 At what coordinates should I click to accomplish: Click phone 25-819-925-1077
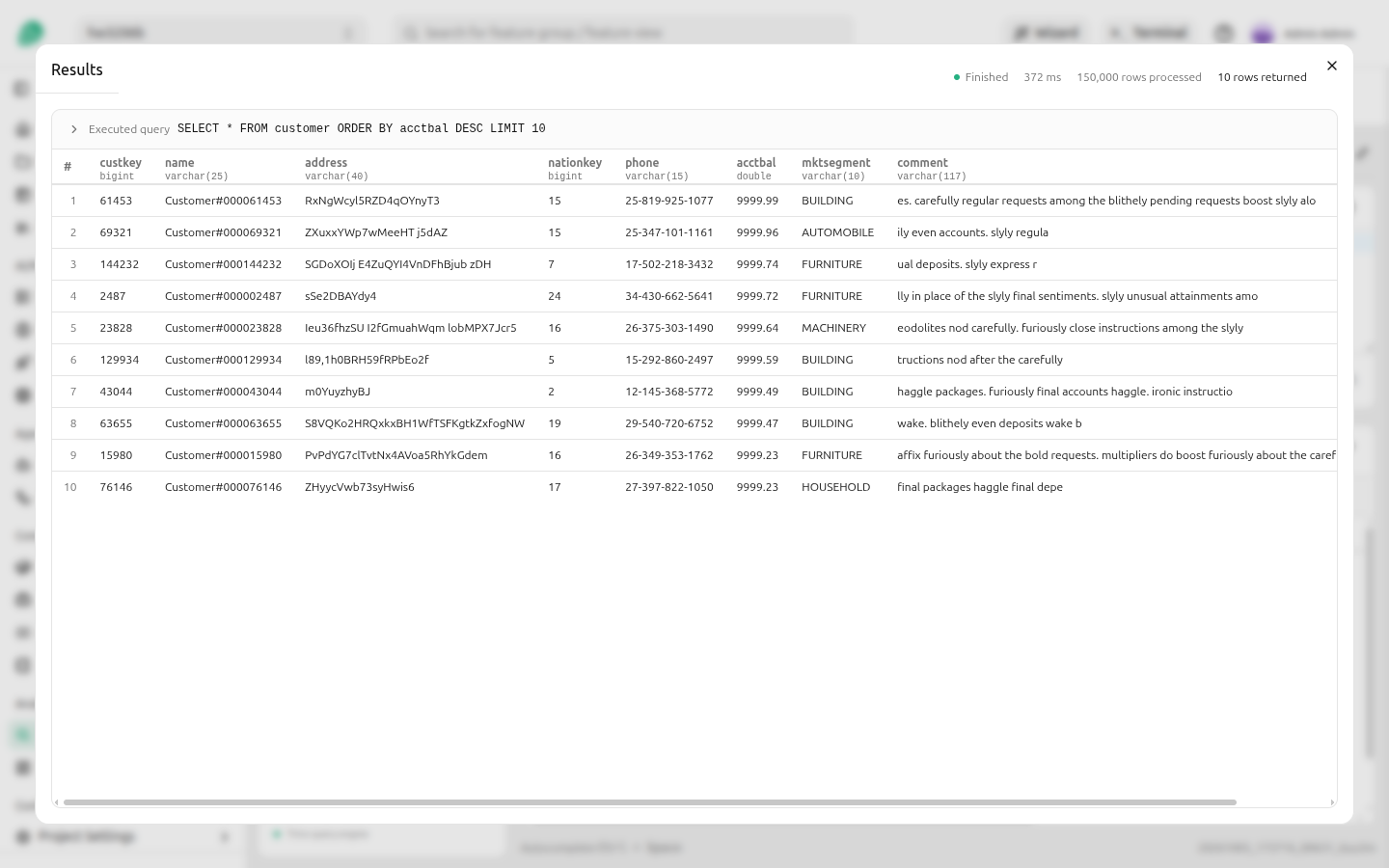tap(669, 201)
